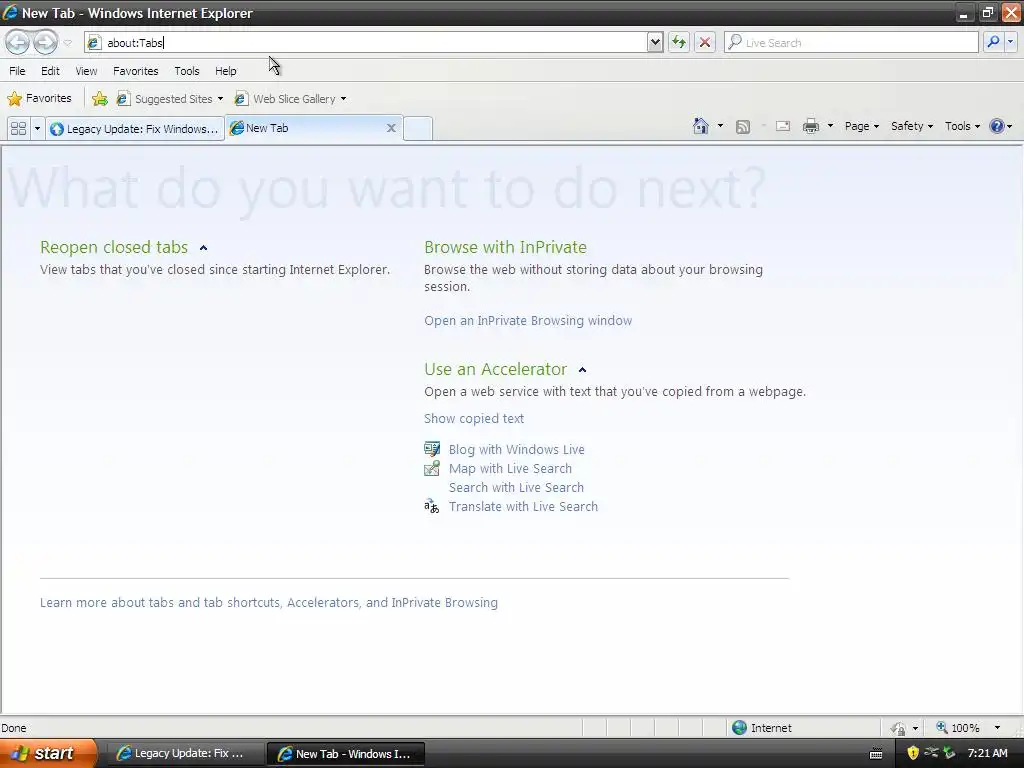Close the New Tab tab
Image resolution: width=1024 pixels, height=768 pixels.
[x=391, y=128]
